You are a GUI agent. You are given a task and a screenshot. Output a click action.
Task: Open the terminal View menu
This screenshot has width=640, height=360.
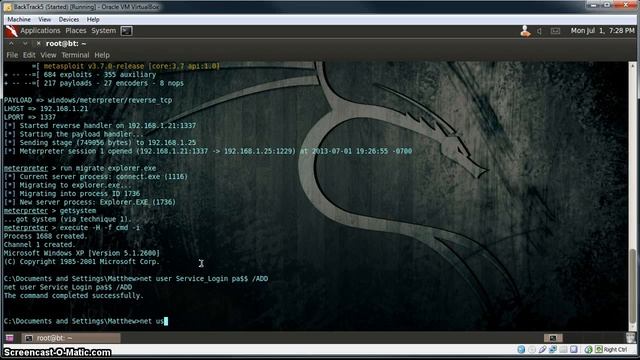click(x=48, y=55)
